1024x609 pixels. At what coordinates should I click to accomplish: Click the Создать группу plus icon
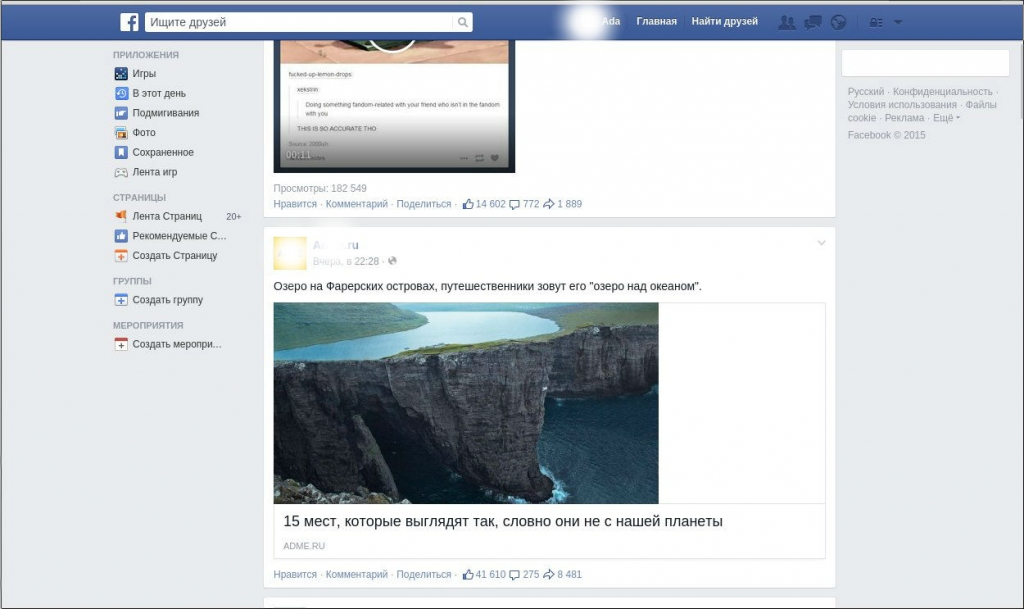coord(121,300)
